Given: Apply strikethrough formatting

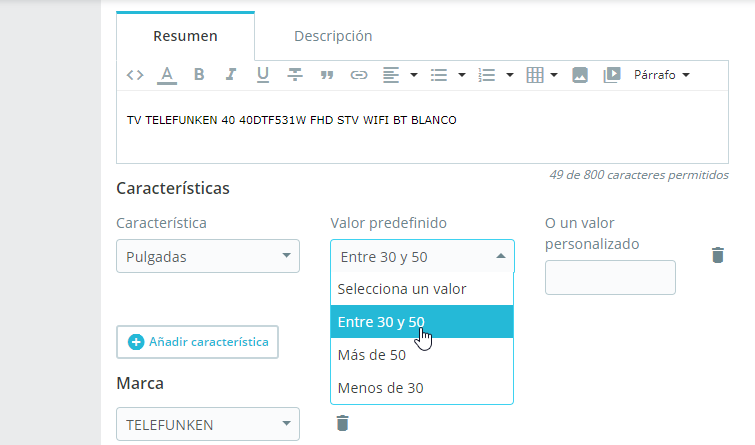Looking at the screenshot, I should coord(295,75).
